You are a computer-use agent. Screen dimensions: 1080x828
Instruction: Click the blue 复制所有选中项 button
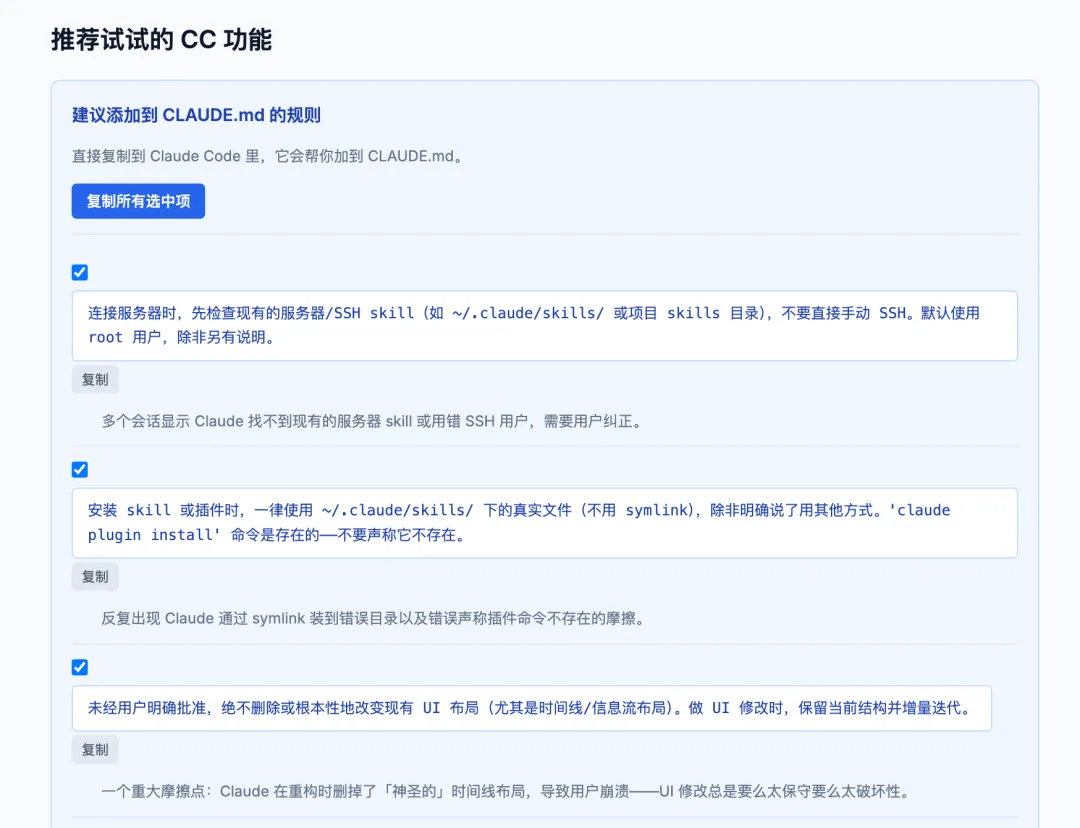[137, 201]
